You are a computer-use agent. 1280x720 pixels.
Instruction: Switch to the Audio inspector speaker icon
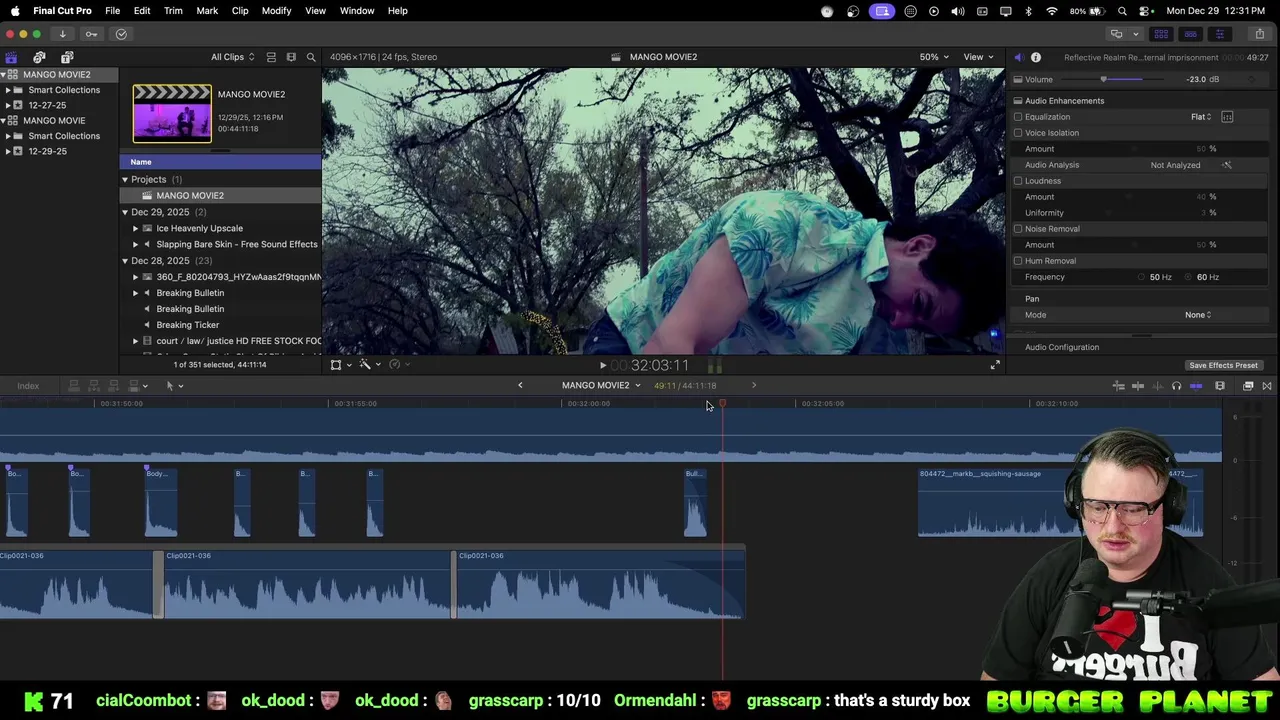tap(1018, 57)
